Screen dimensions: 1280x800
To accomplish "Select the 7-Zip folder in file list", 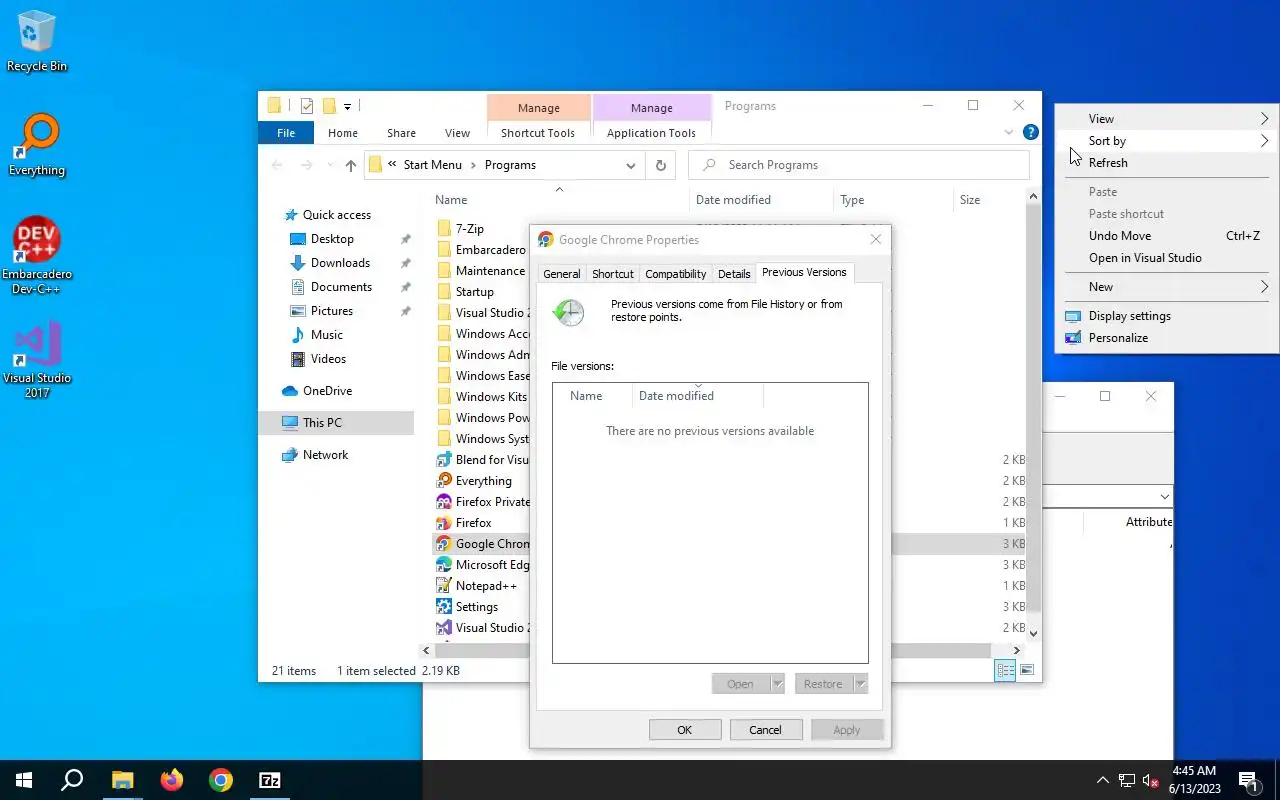I will click(469, 229).
